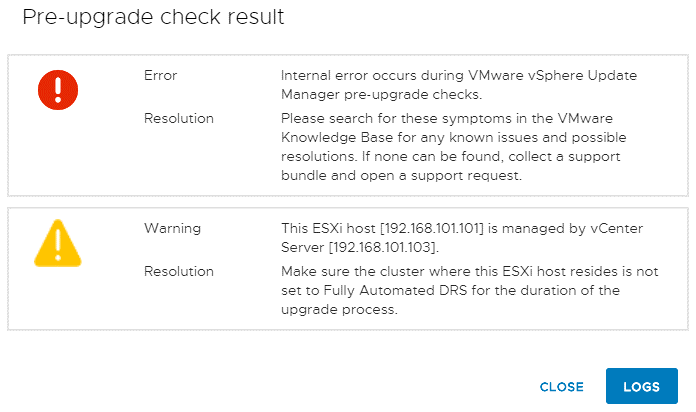Select the "Error" label
Viewport: 696px width, 412px height.
click(160, 75)
